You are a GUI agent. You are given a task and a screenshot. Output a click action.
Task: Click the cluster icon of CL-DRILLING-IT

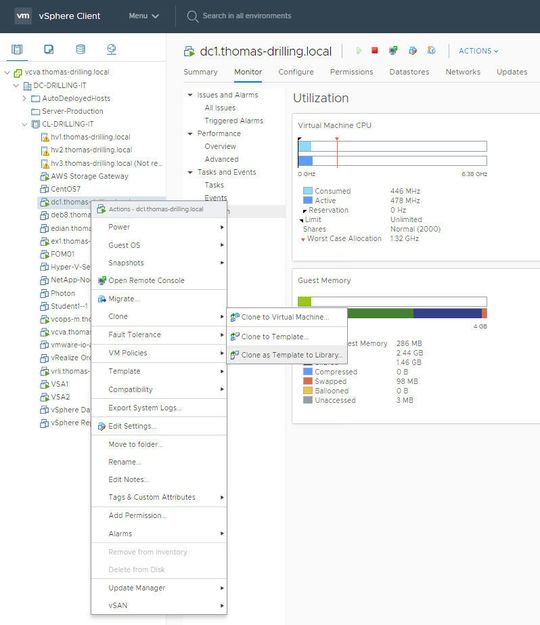pyautogui.click(x=35, y=124)
